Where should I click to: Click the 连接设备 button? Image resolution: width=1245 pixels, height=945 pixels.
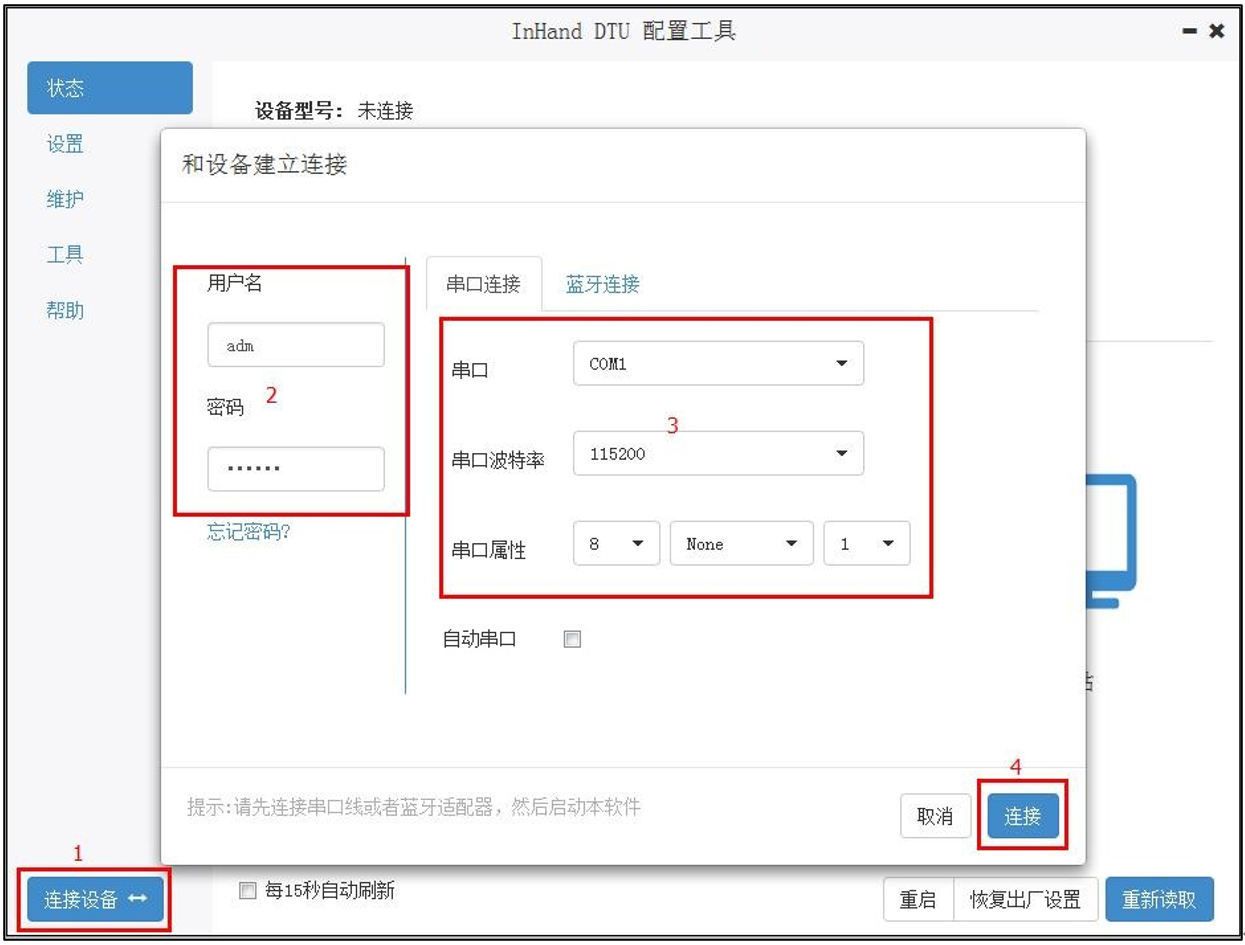tap(95, 899)
